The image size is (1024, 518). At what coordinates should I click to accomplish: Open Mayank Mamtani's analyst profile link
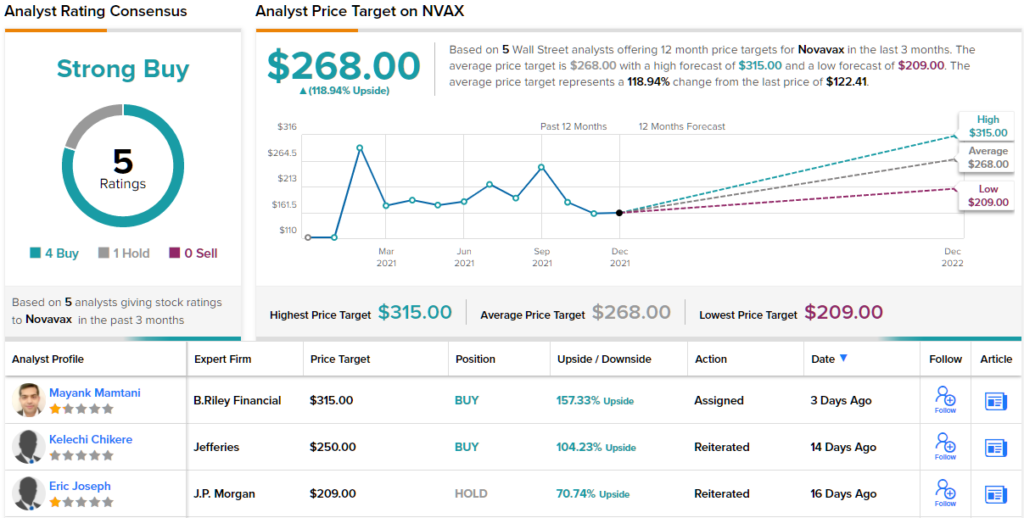pos(95,393)
